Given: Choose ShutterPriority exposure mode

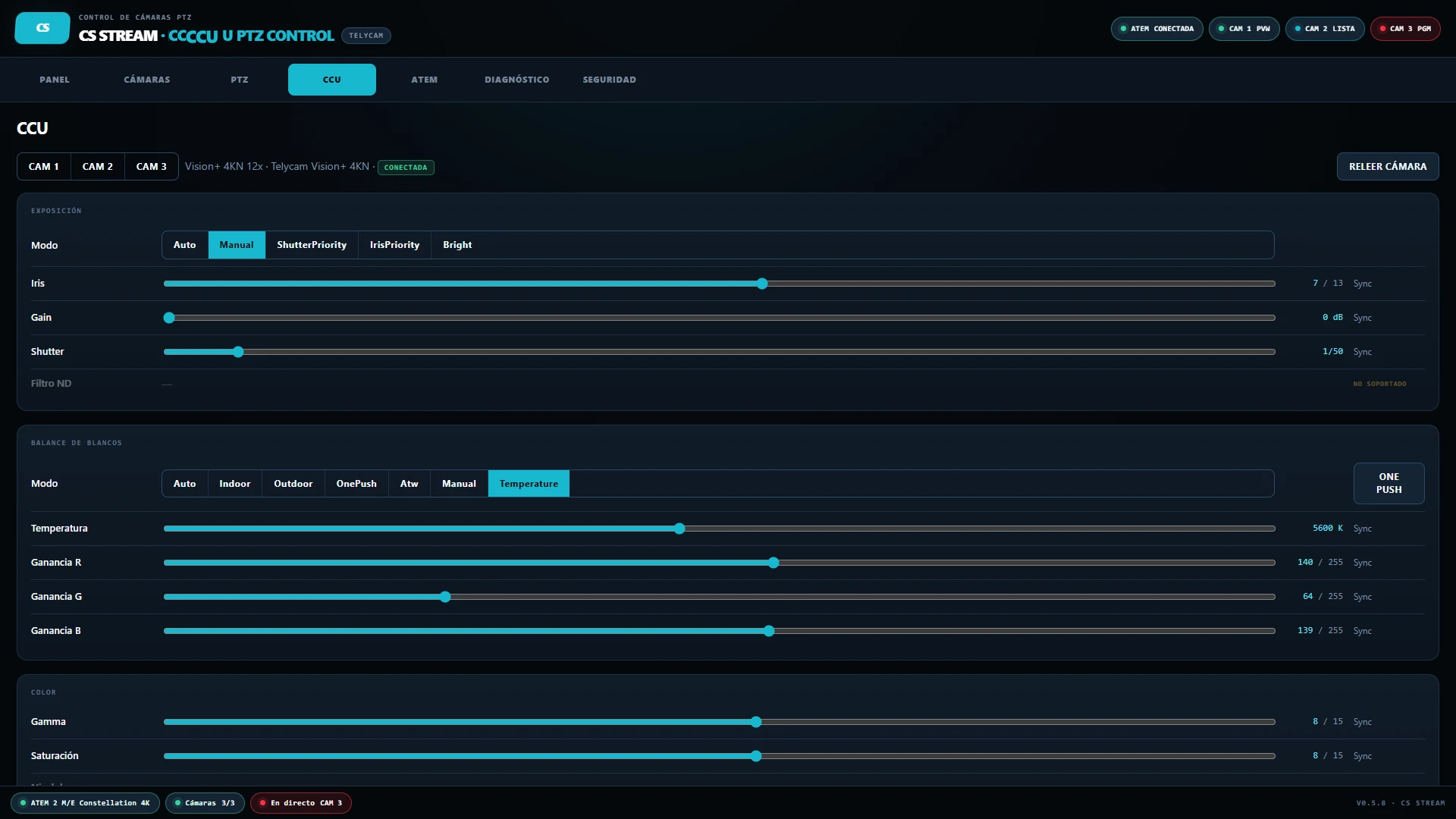Looking at the screenshot, I should 312,245.
